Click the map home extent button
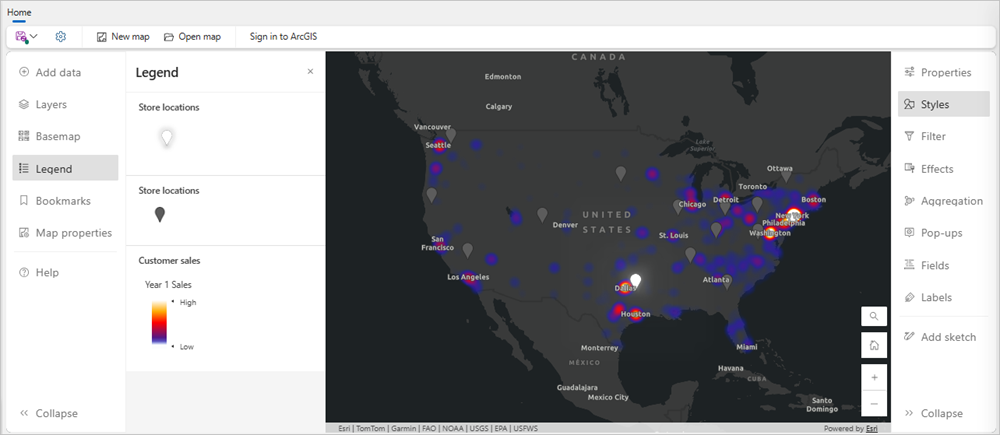This screenshot has width=1000, height=435. pyautogui.click(x=874, y=345)
